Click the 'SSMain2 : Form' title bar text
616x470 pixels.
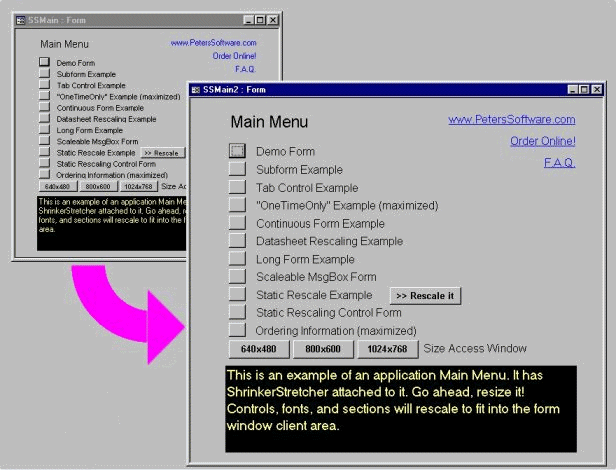[234, 90]
